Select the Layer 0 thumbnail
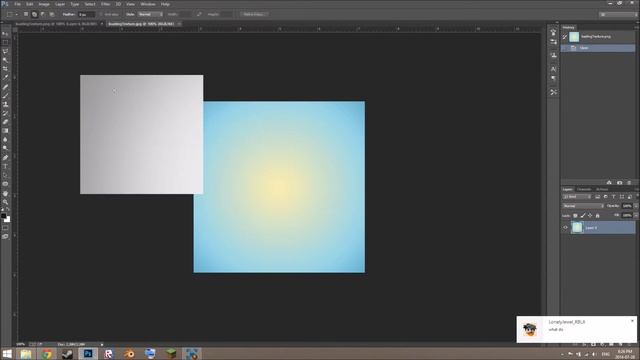The height and width of the screenshot is (360, 640). point(577,227)
